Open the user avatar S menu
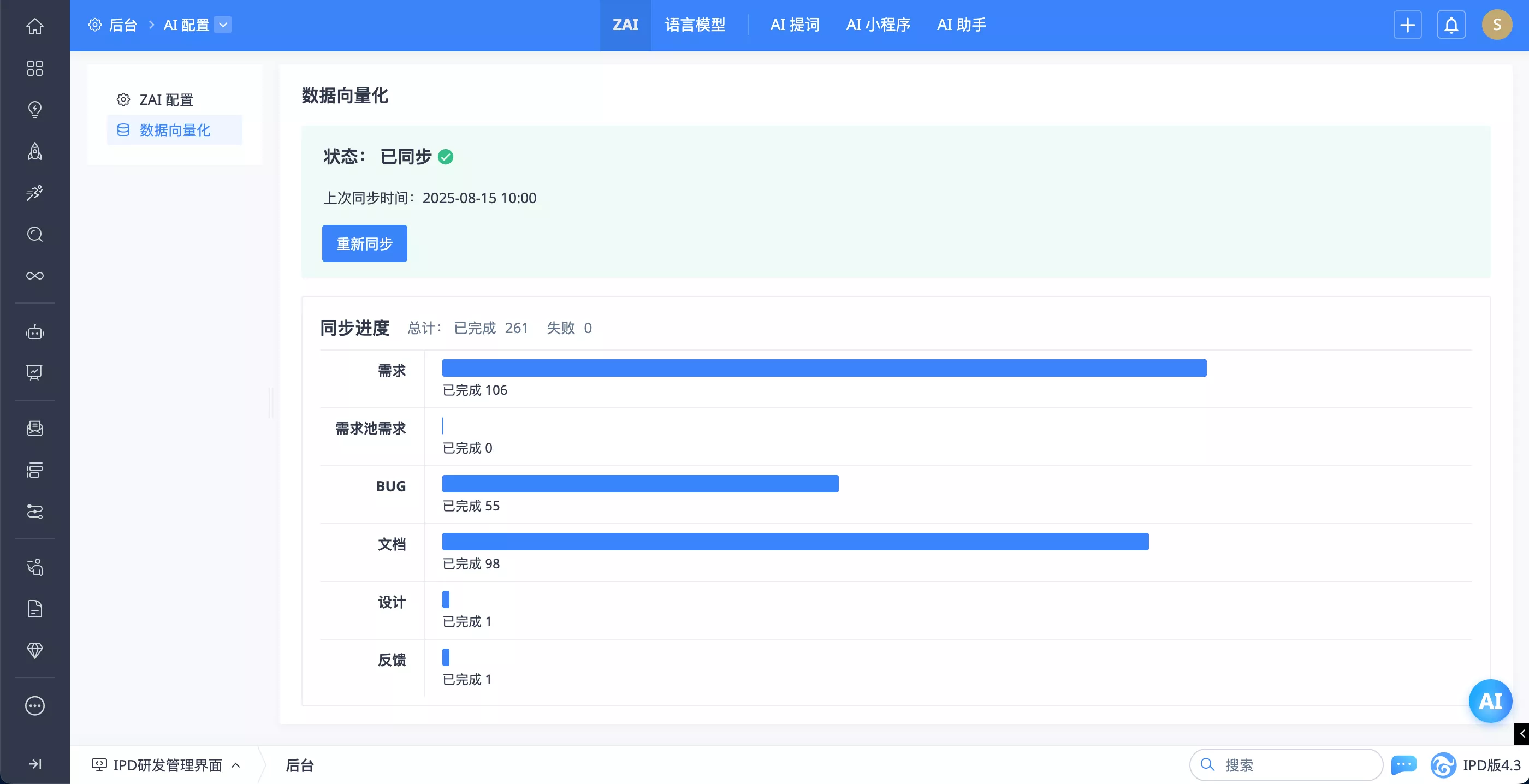 pos(1496,25)
